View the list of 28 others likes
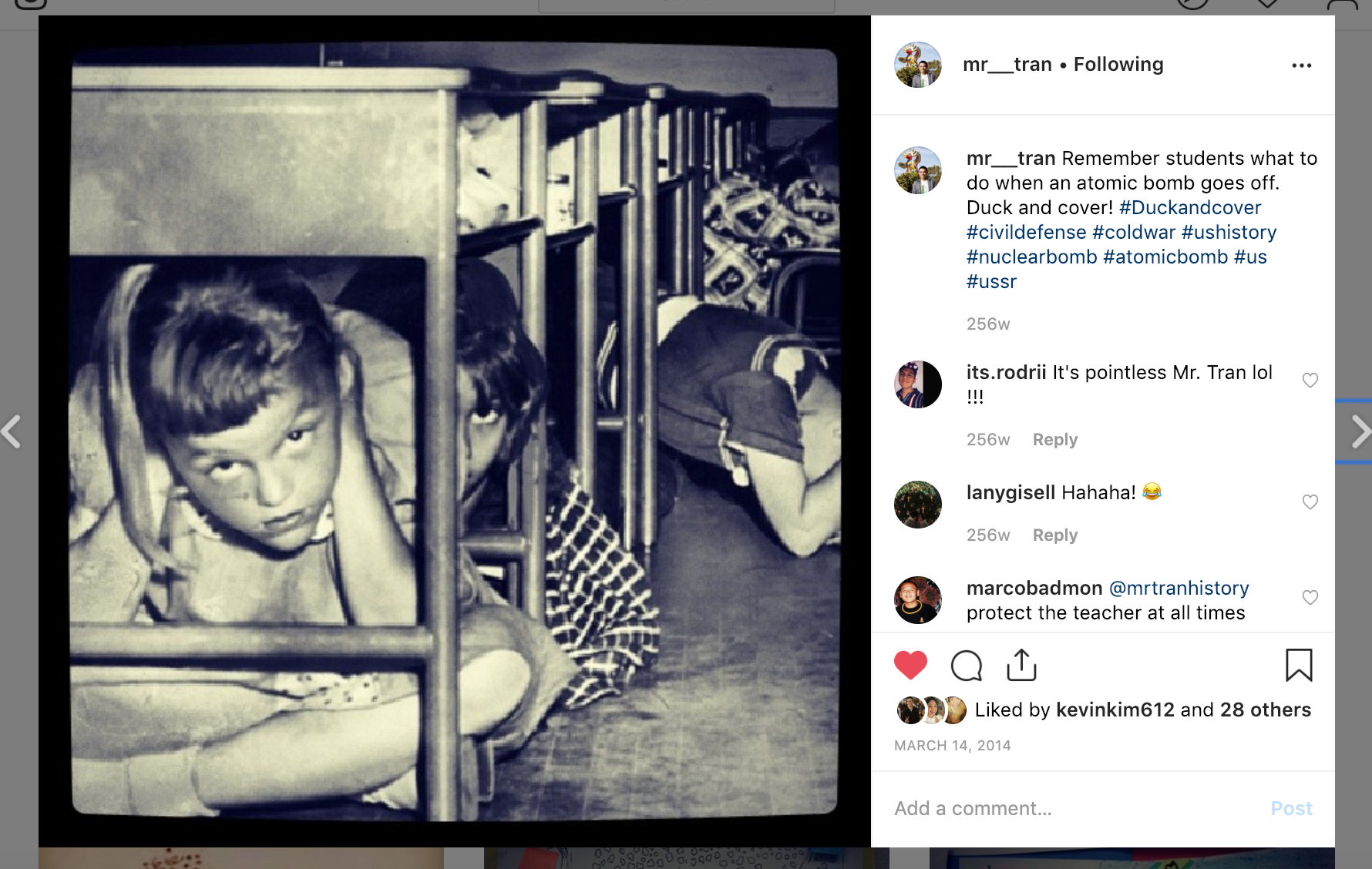 (1266, 710)
